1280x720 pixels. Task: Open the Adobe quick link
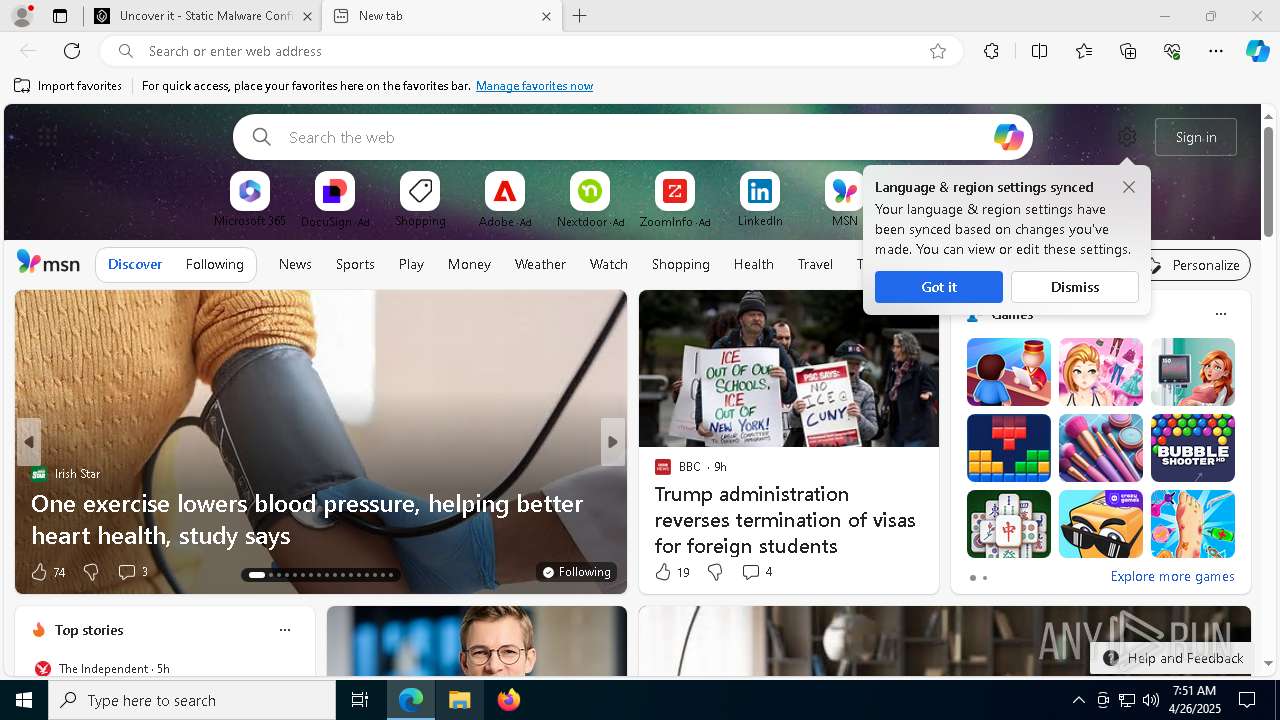[505, 199]
